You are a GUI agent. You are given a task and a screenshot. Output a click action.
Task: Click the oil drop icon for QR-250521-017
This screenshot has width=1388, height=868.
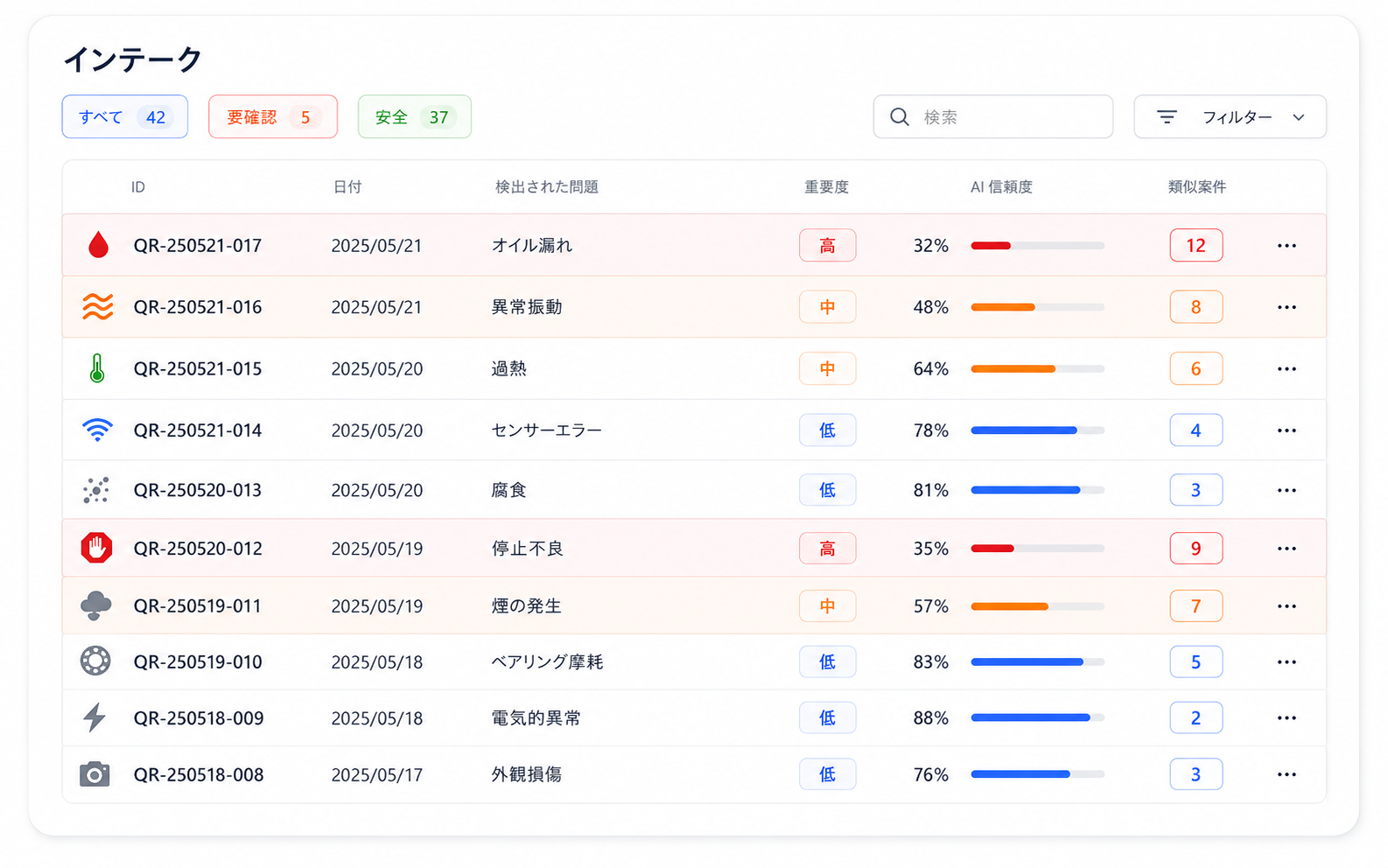98,245
